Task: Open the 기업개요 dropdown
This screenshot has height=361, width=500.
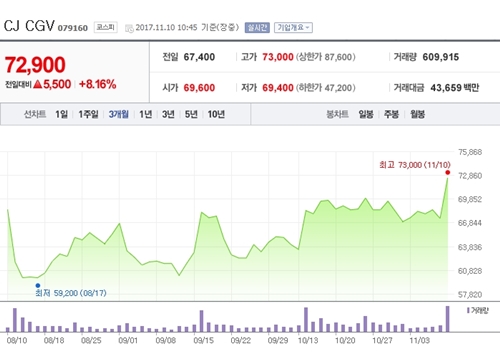Action: (293, 27)
